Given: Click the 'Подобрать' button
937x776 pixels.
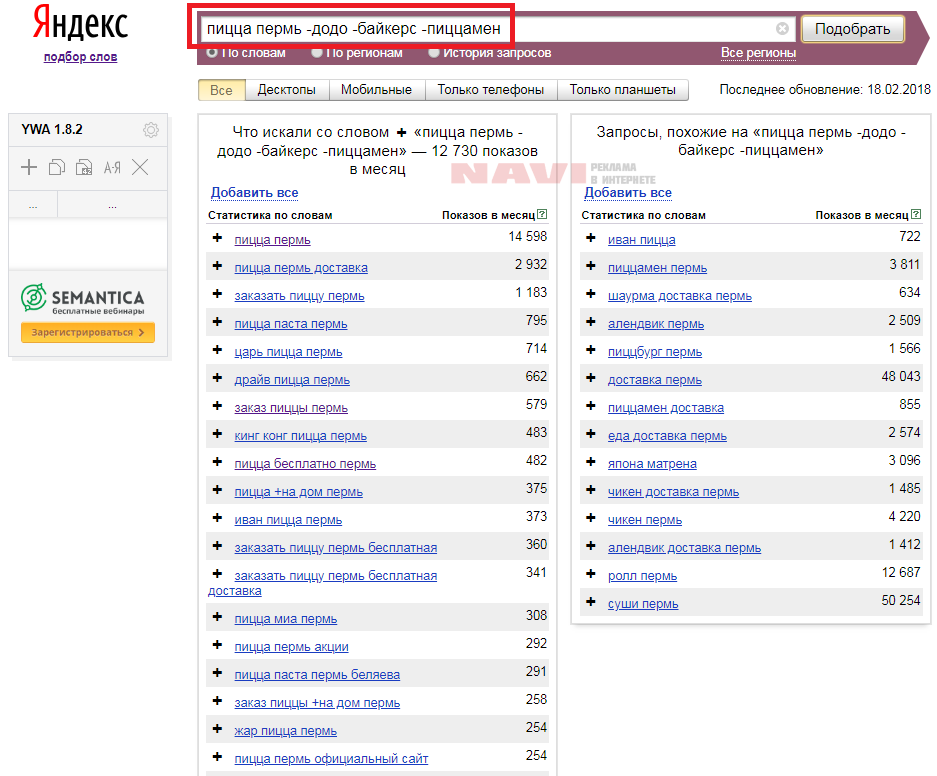Looking at the screenshot, I should click(852, 29).
